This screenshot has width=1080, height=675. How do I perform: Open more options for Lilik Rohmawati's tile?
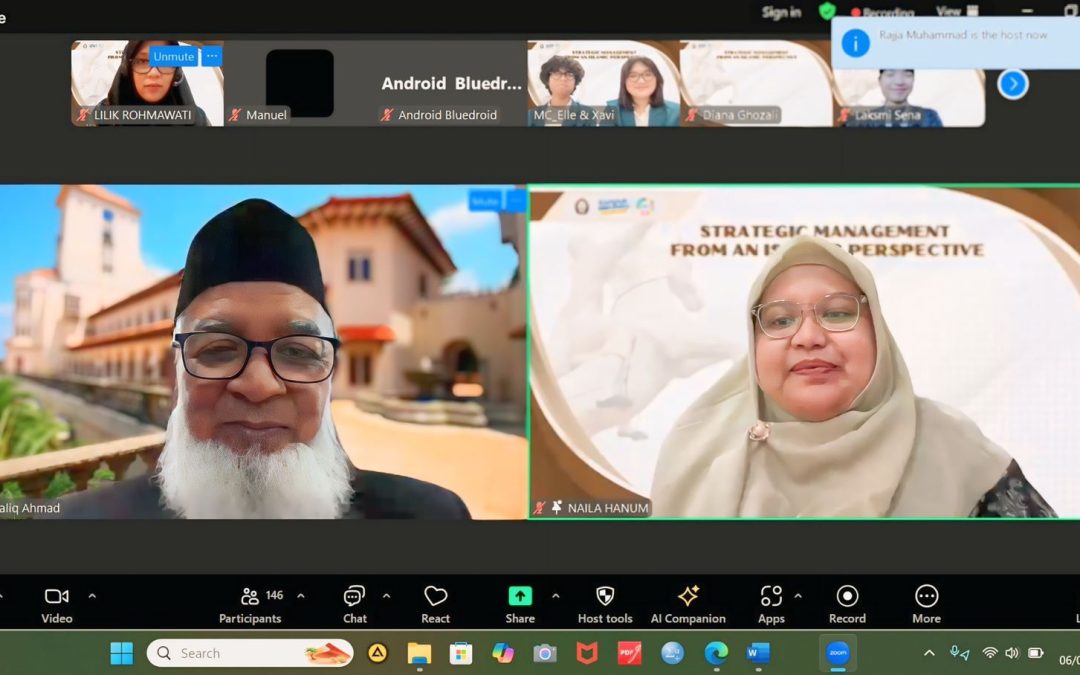point(211,56)
